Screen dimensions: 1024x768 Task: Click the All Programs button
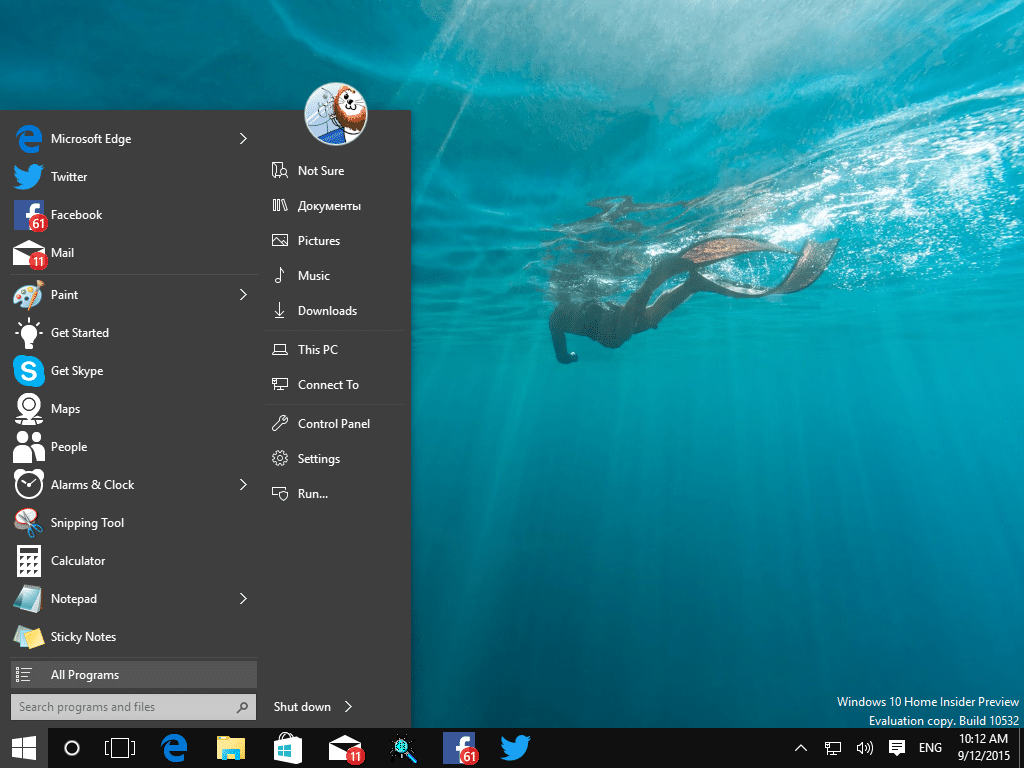tap(134, 675)
